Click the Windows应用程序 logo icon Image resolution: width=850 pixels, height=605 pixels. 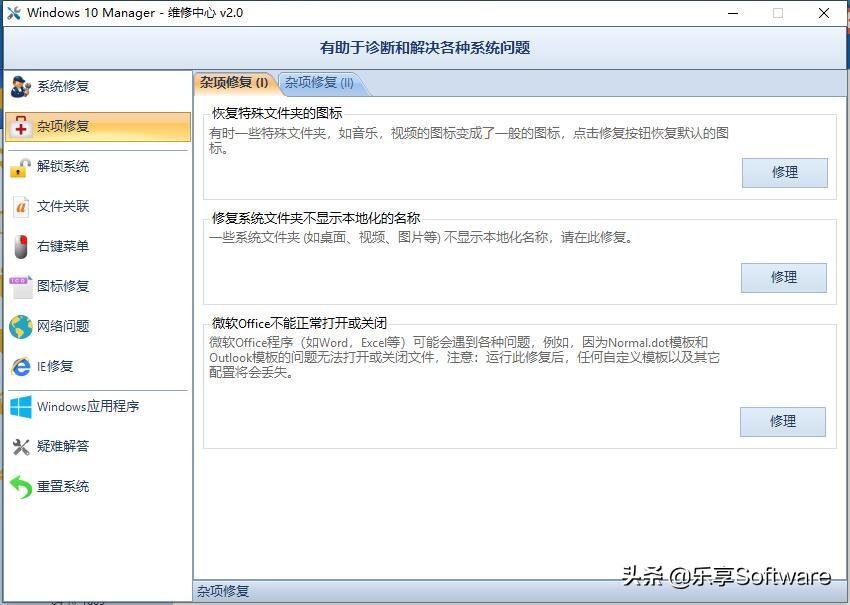[21, 407]
